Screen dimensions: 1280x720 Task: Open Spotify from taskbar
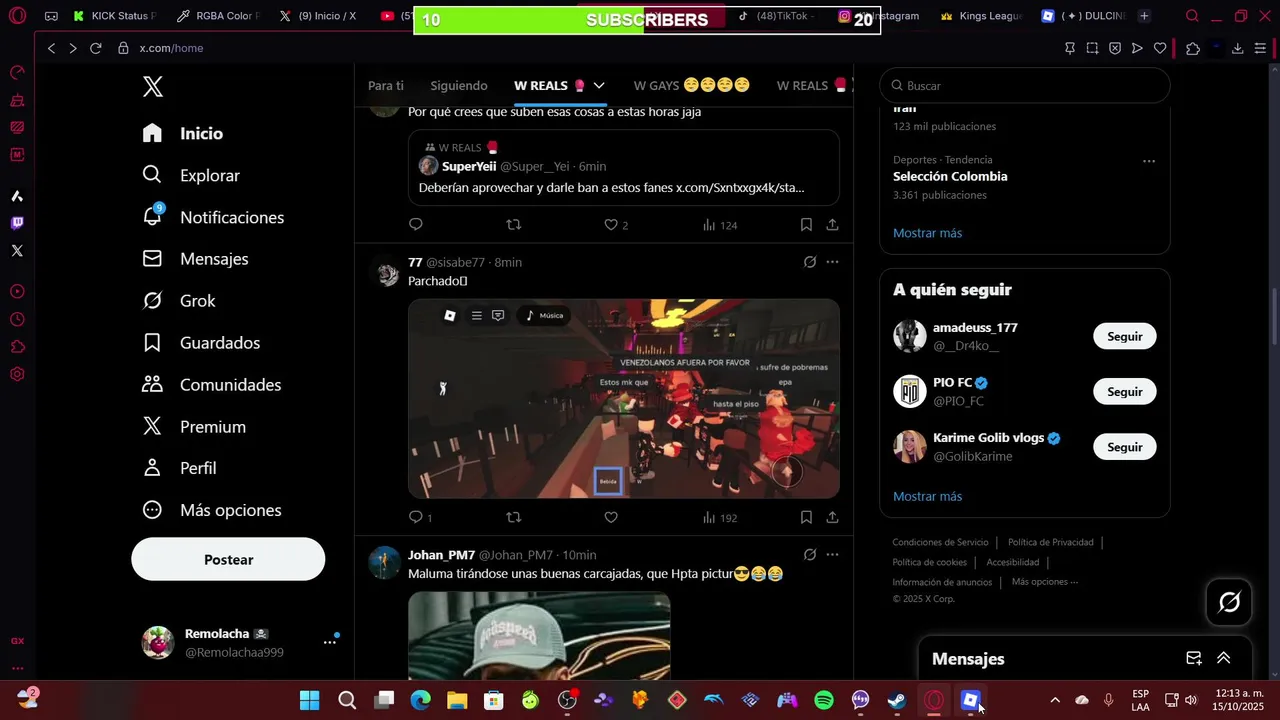824,700
